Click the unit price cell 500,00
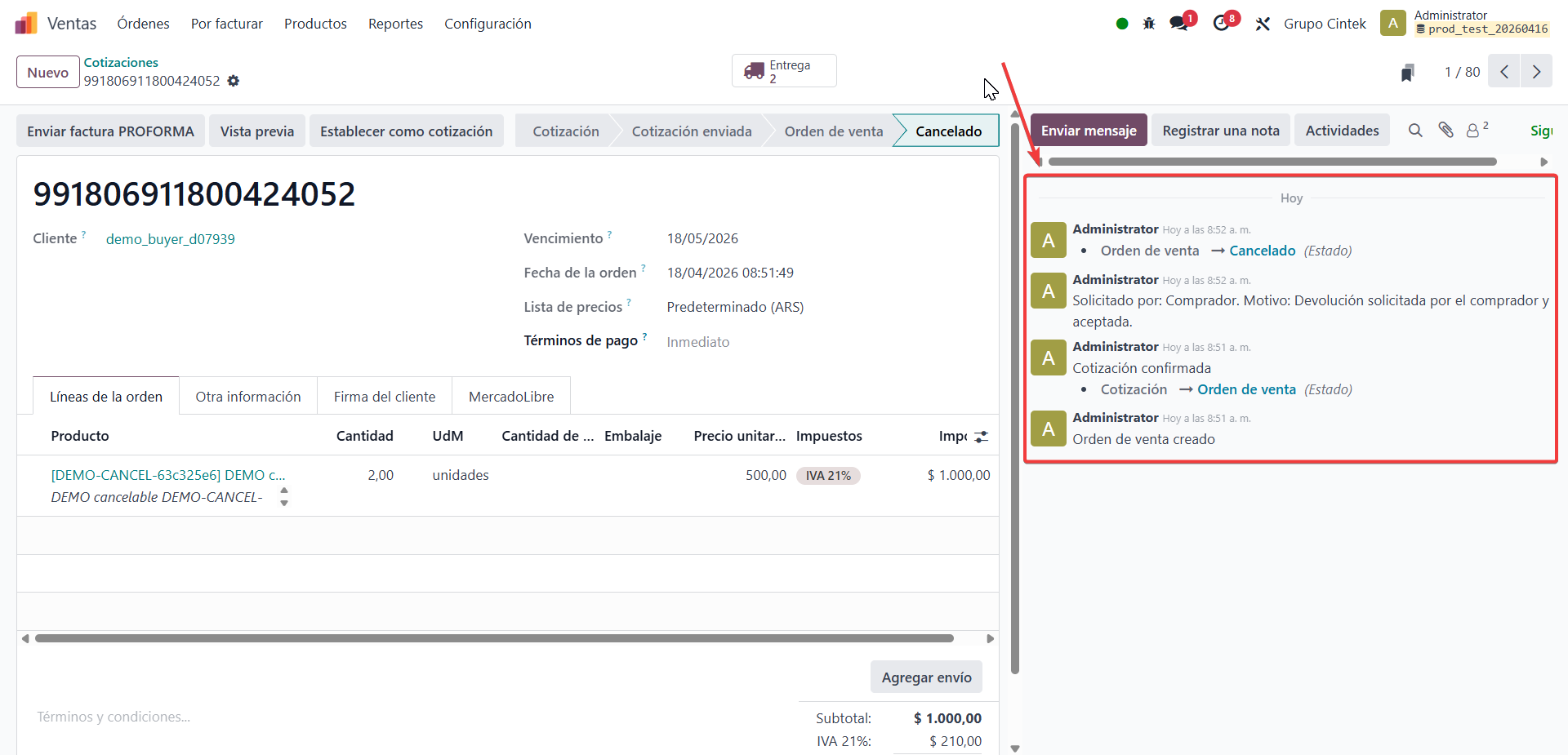This screenshot has height=755, width=1568. (766, 475)
